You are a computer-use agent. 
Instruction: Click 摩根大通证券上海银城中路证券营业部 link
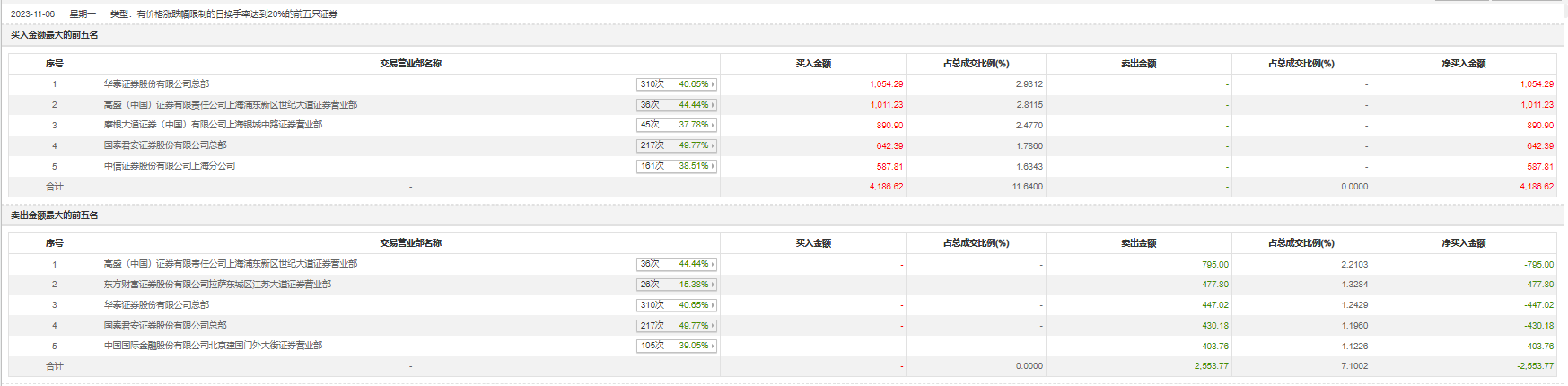coord(213,125)
